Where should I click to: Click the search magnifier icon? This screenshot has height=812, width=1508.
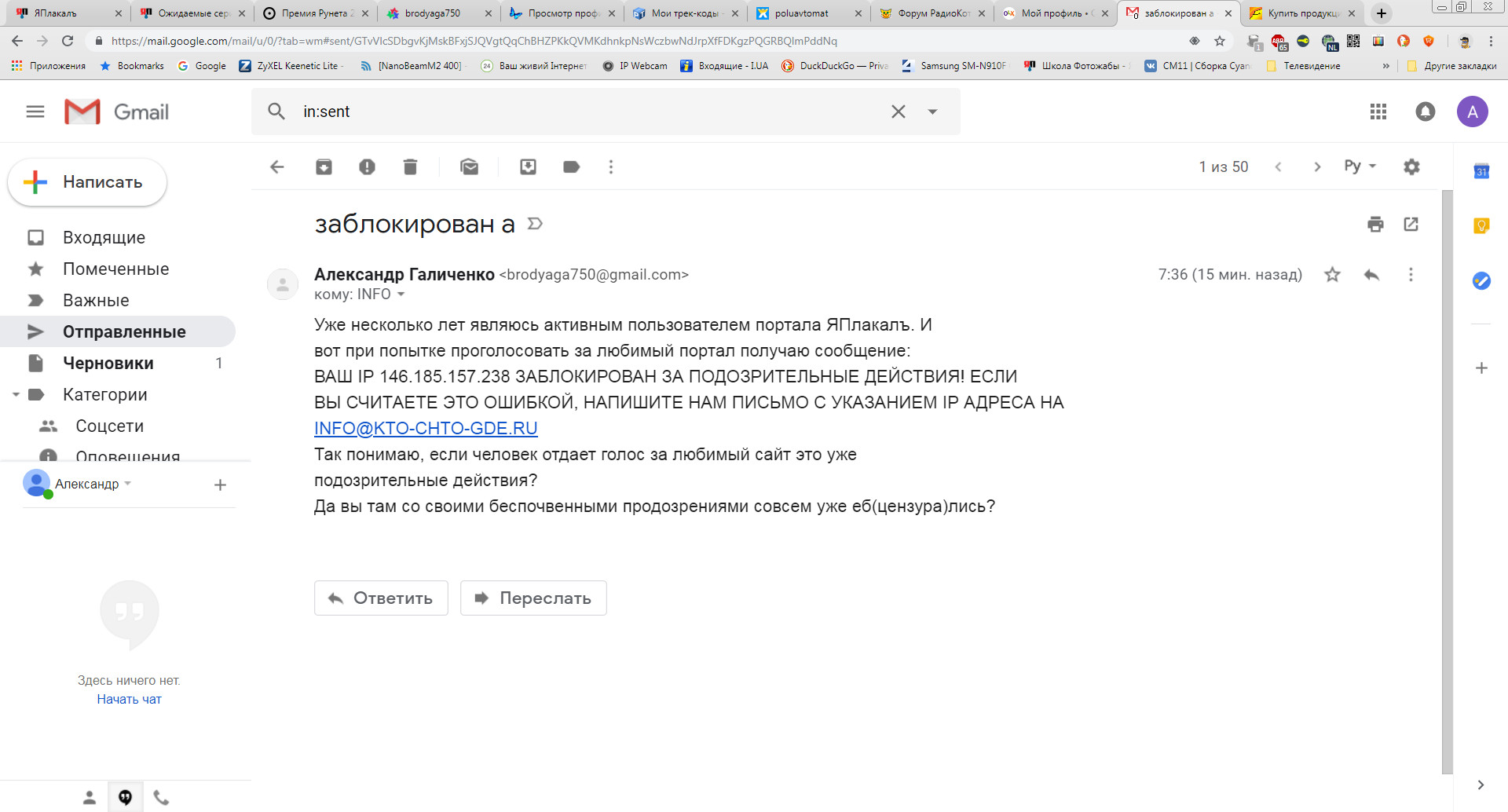276,112
